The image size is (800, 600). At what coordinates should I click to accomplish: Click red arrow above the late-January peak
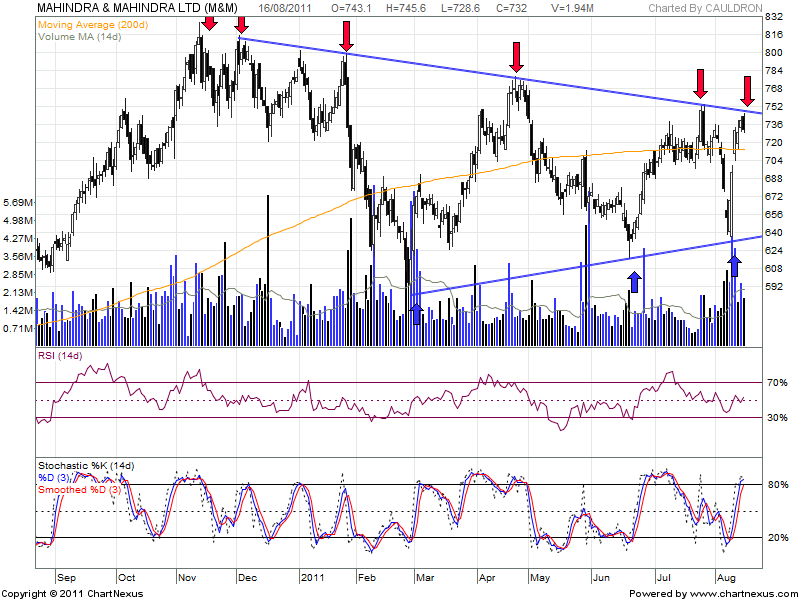pyautogui.click(x=345, y=34)
